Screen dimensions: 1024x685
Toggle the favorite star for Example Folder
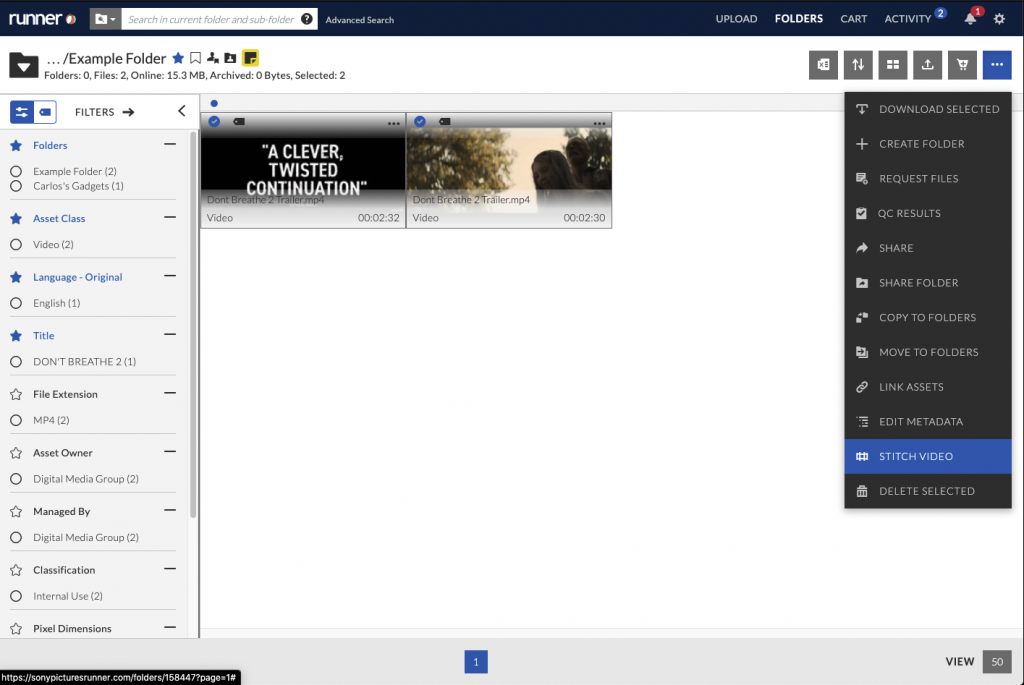[178, 58]
